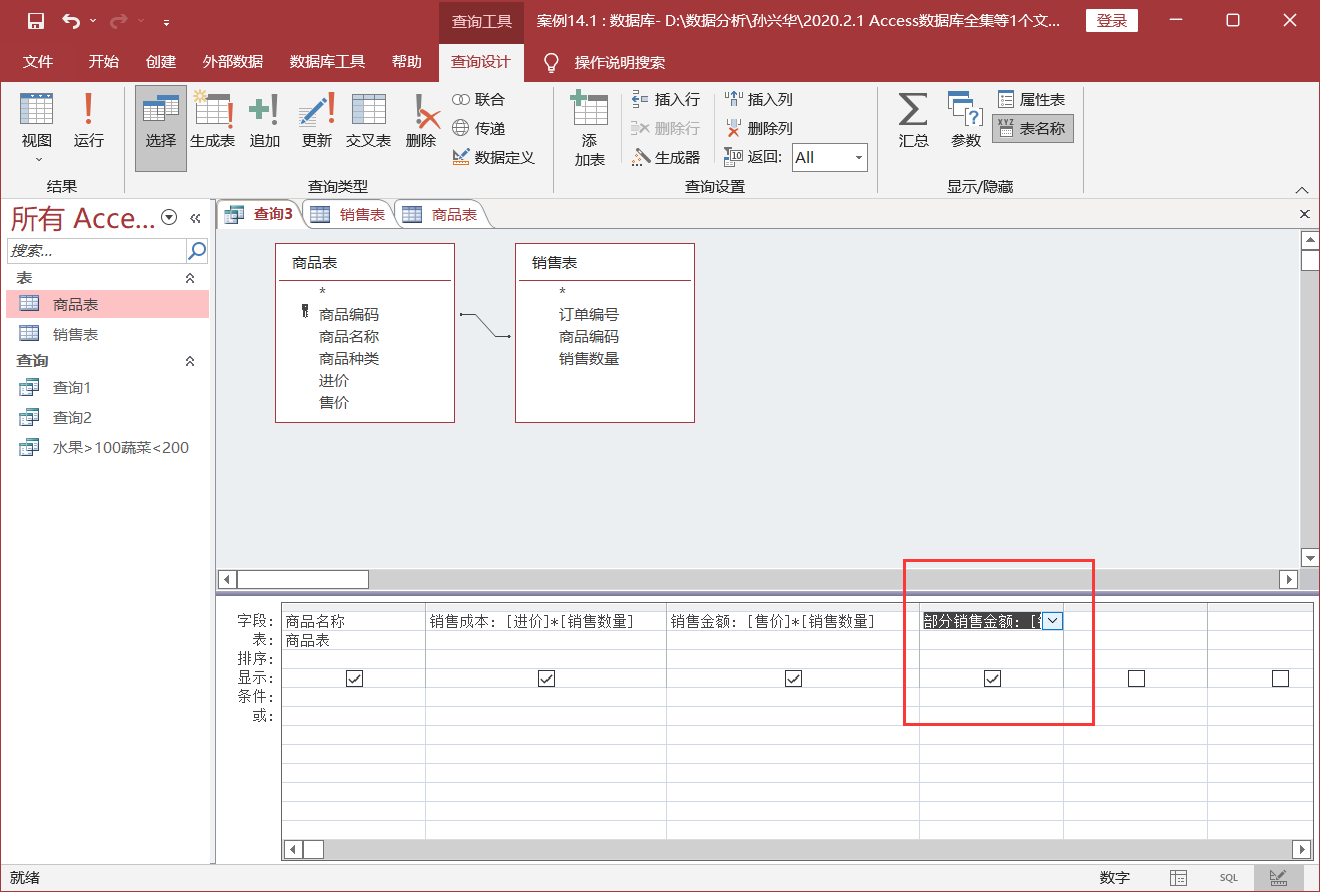1320x892 pixels.
Task: Open the 文件 menu
Action: point(38,62)
